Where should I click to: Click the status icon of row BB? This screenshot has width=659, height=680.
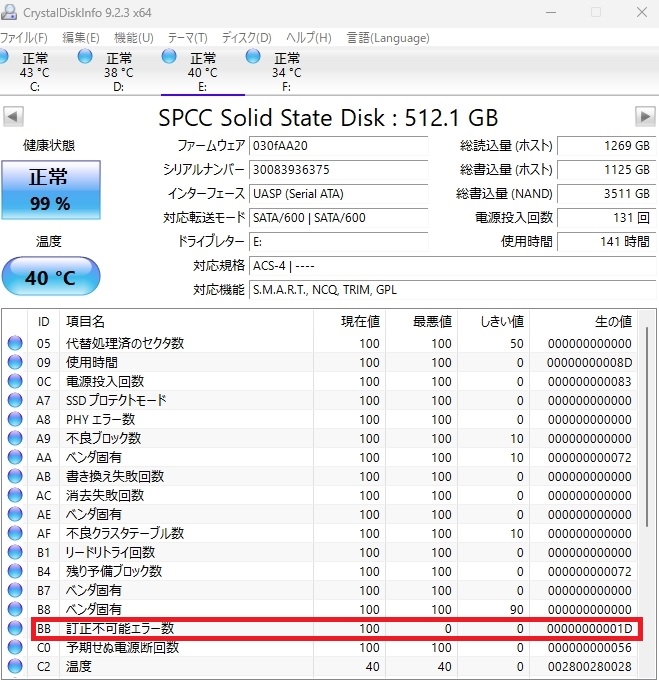click(x=15, y=628)
